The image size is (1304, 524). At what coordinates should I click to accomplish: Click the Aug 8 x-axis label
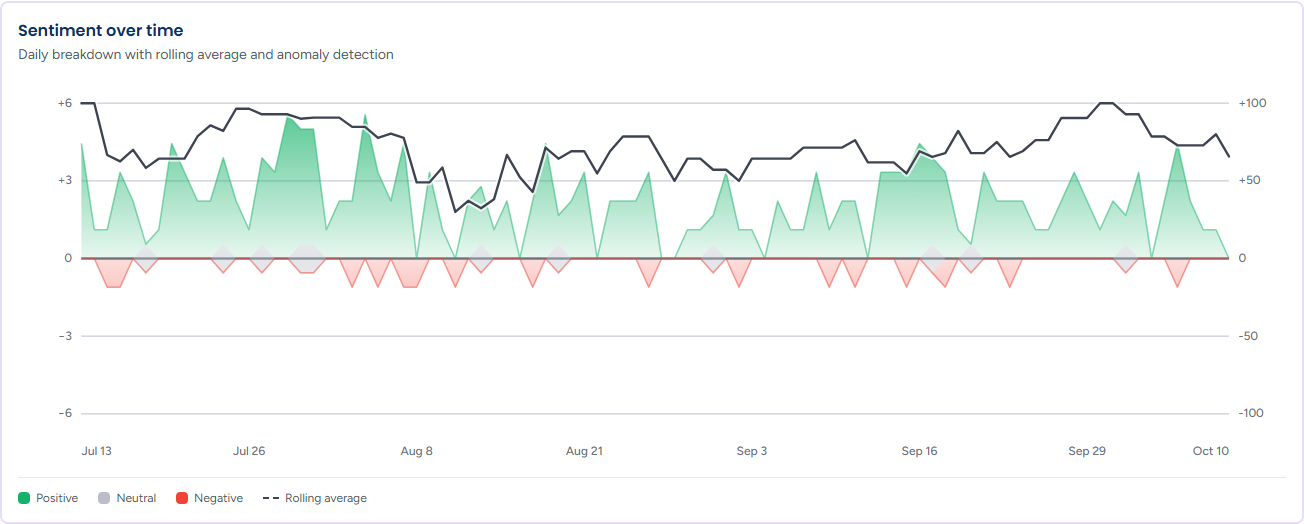[x=416, y=451]
